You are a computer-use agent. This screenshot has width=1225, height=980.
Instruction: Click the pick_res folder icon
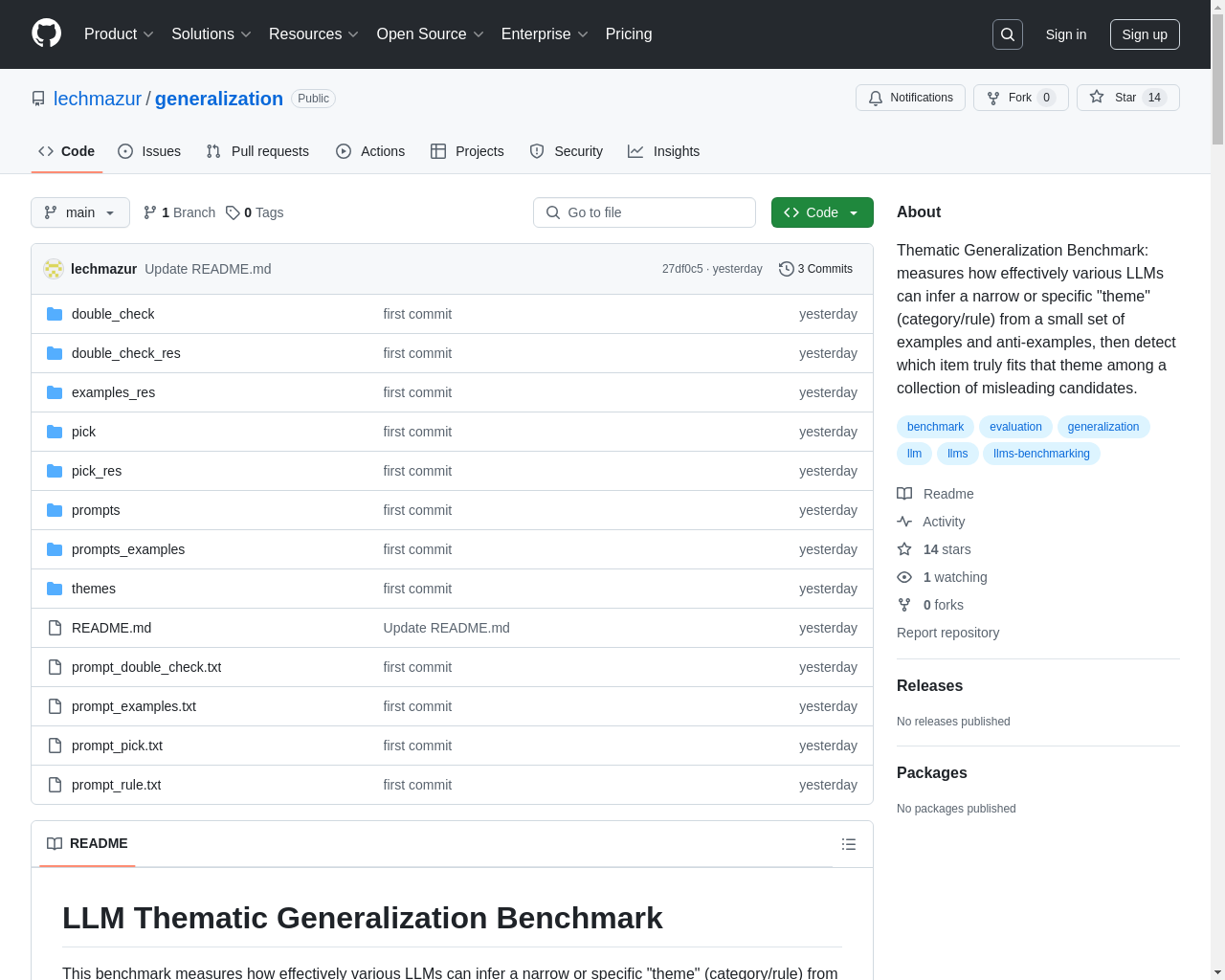(55, 471)
